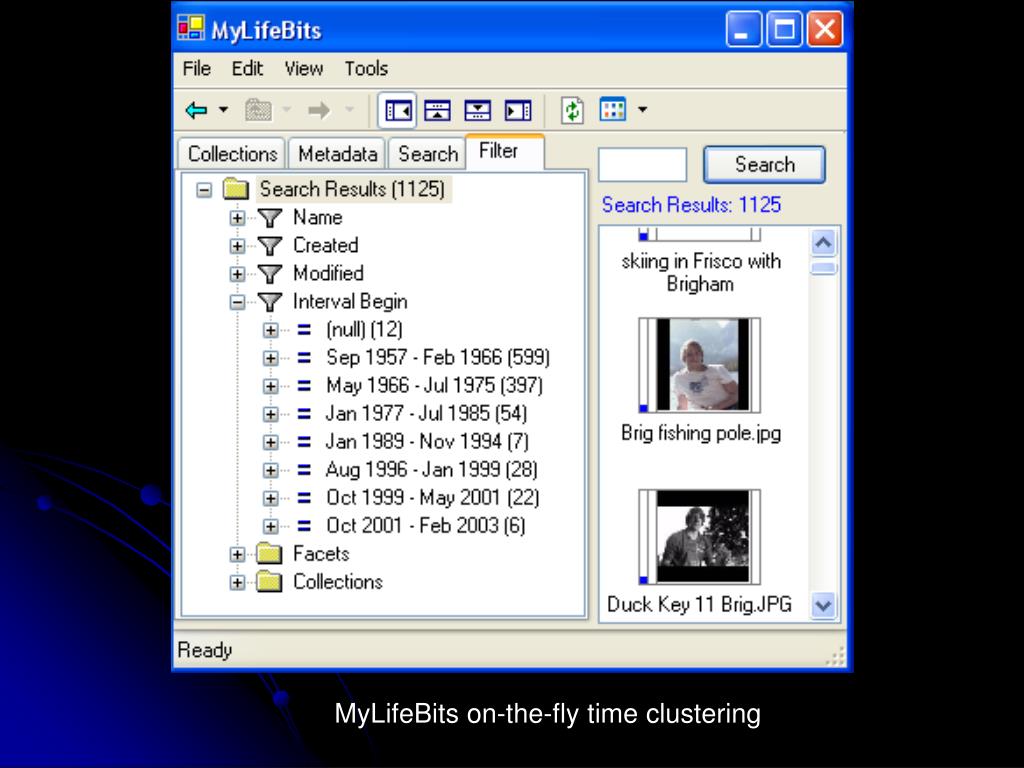Expand Jan 1977 - Jul 1985 node
This screenshot has height=768, width=1024.
(x=270, y=415)
